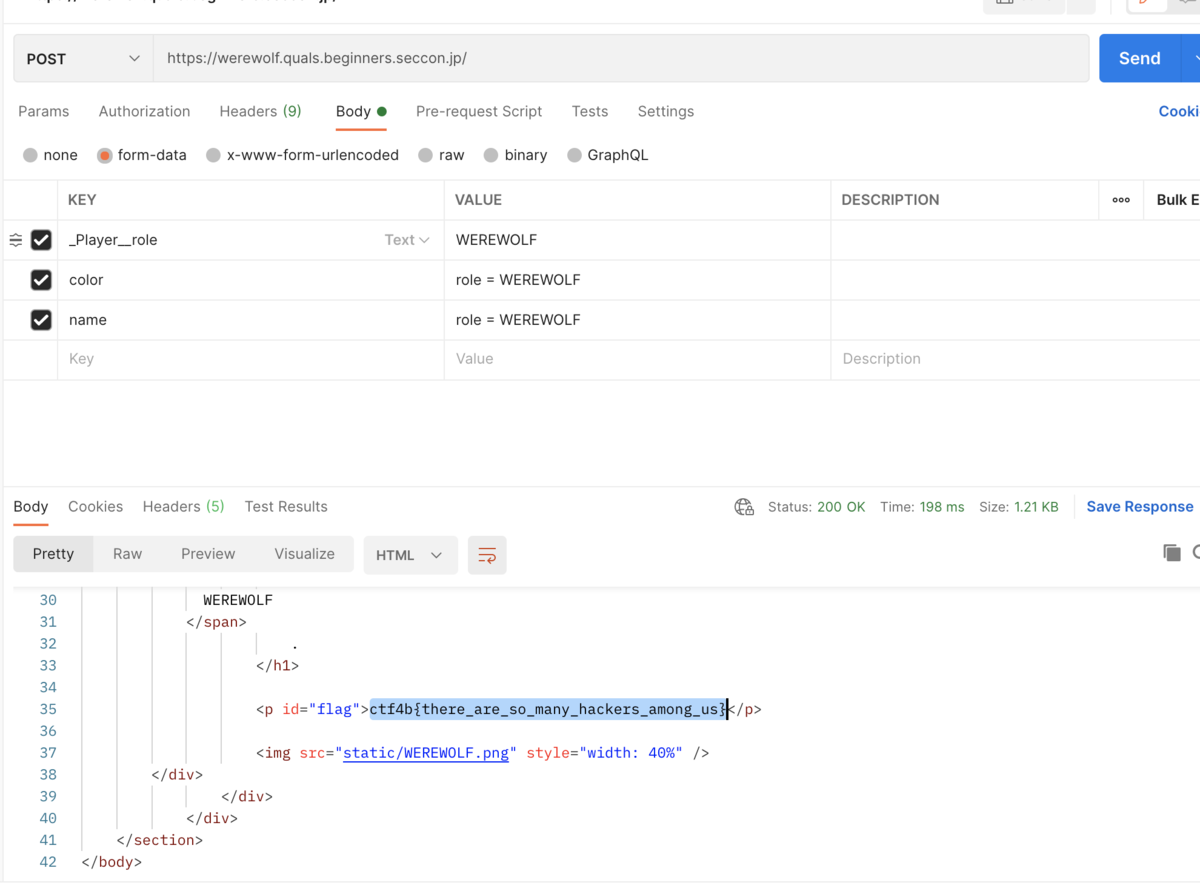Screen dimensions: 1200x891
Task: Click the Status 200 OK indicator
Action: [x=816, y=507]
